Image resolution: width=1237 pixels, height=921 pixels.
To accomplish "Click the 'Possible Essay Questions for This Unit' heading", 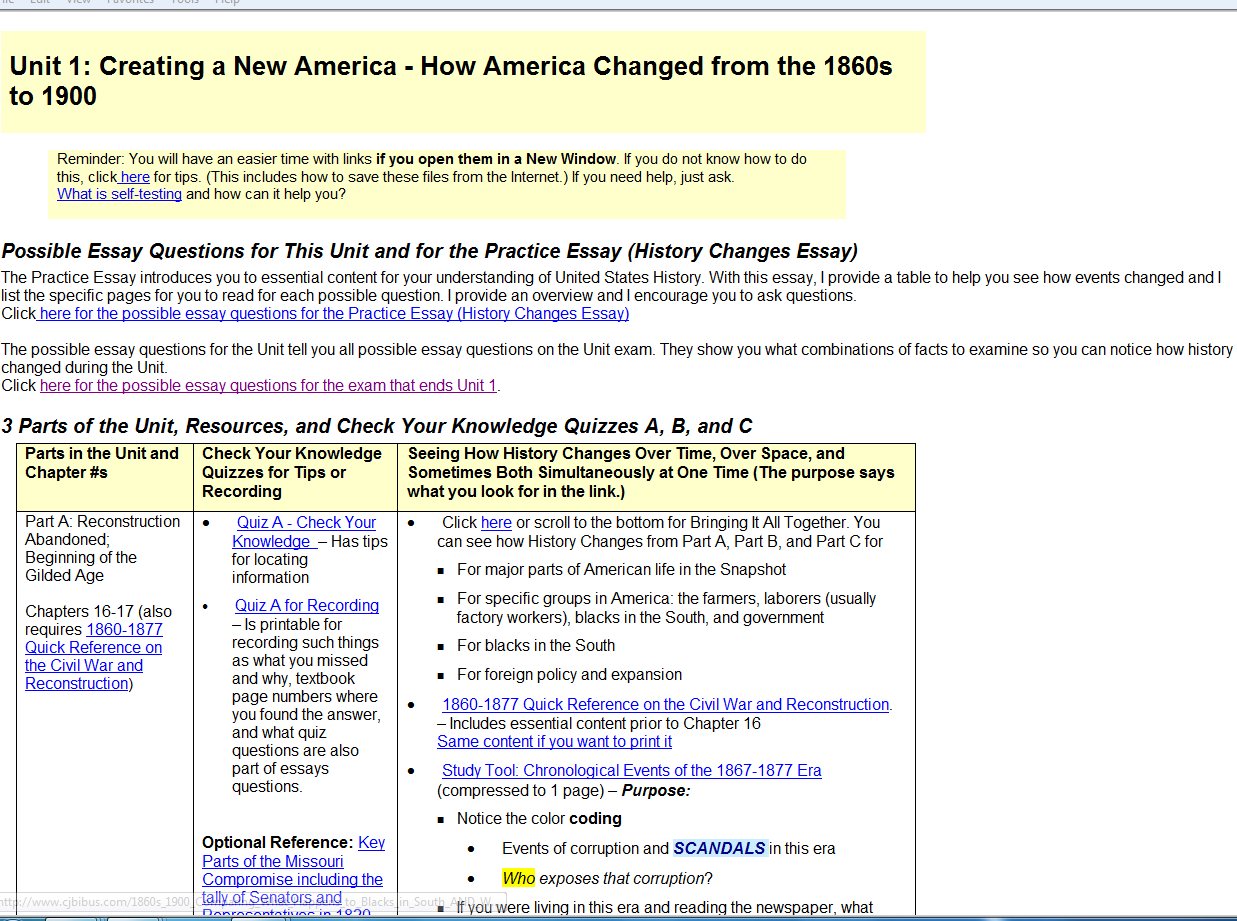I will pos(430,251).
